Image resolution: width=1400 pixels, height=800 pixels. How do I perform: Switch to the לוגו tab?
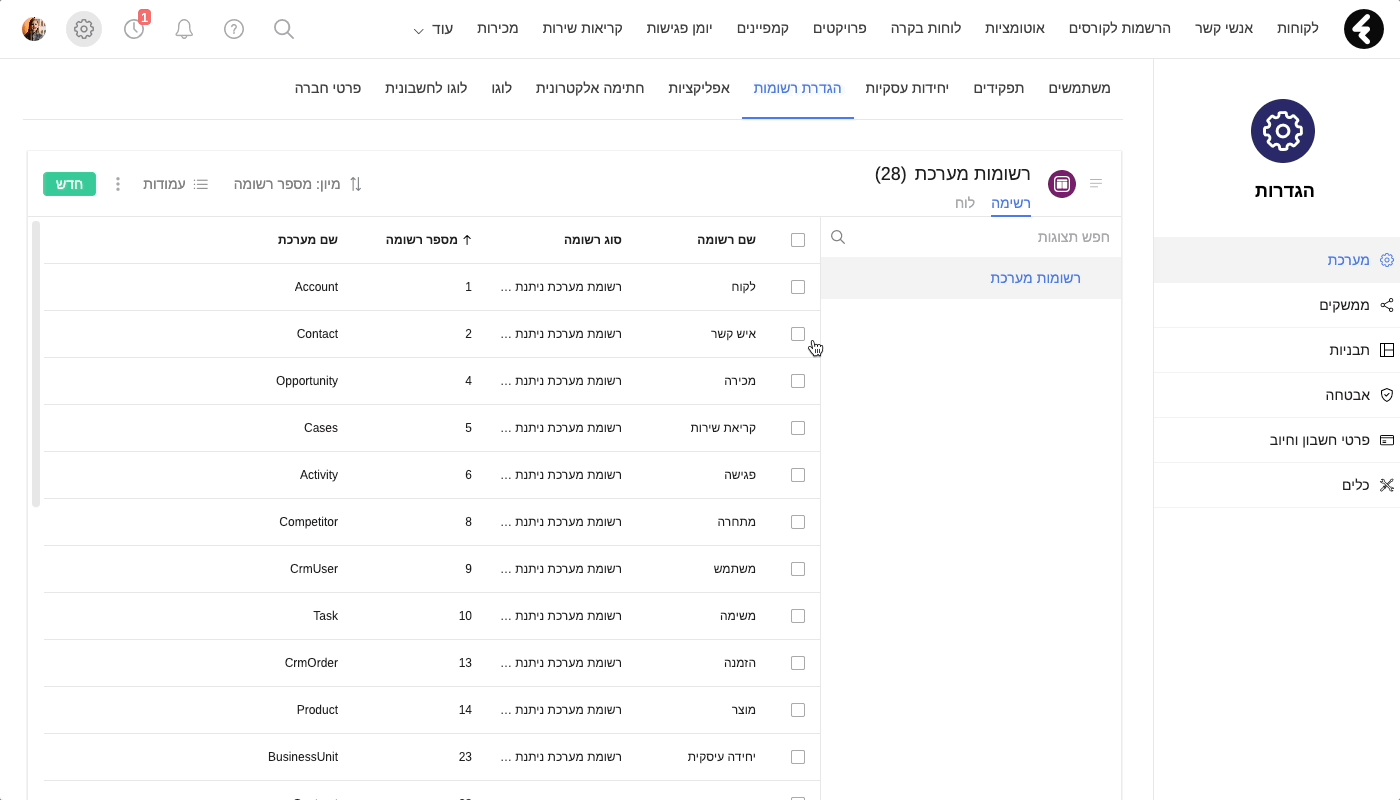(x=501, y=88)
